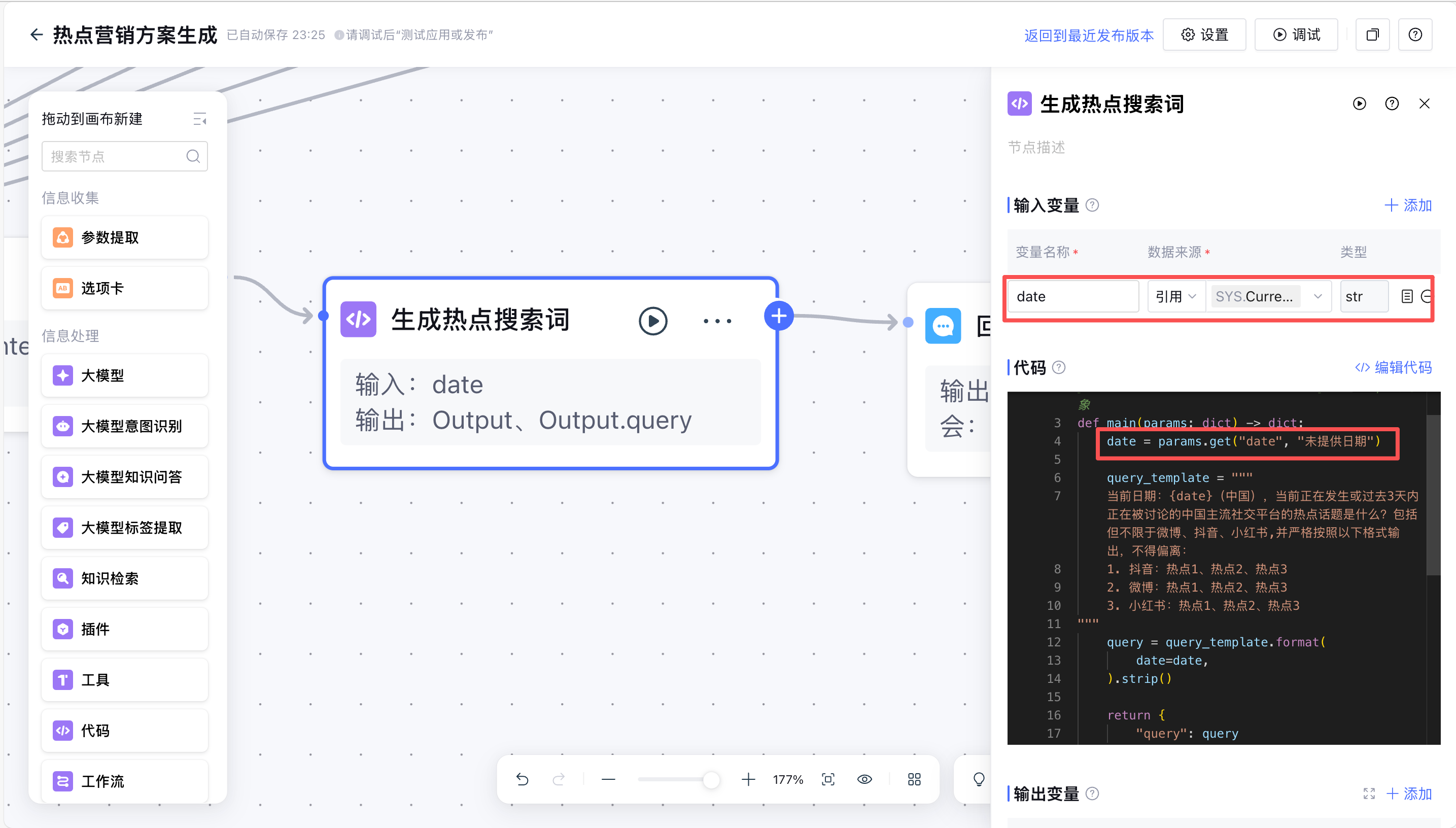This screenshot has width=1456, height=828.
Task: Click the 调试 button in the header
Action: pos(1296,34)
